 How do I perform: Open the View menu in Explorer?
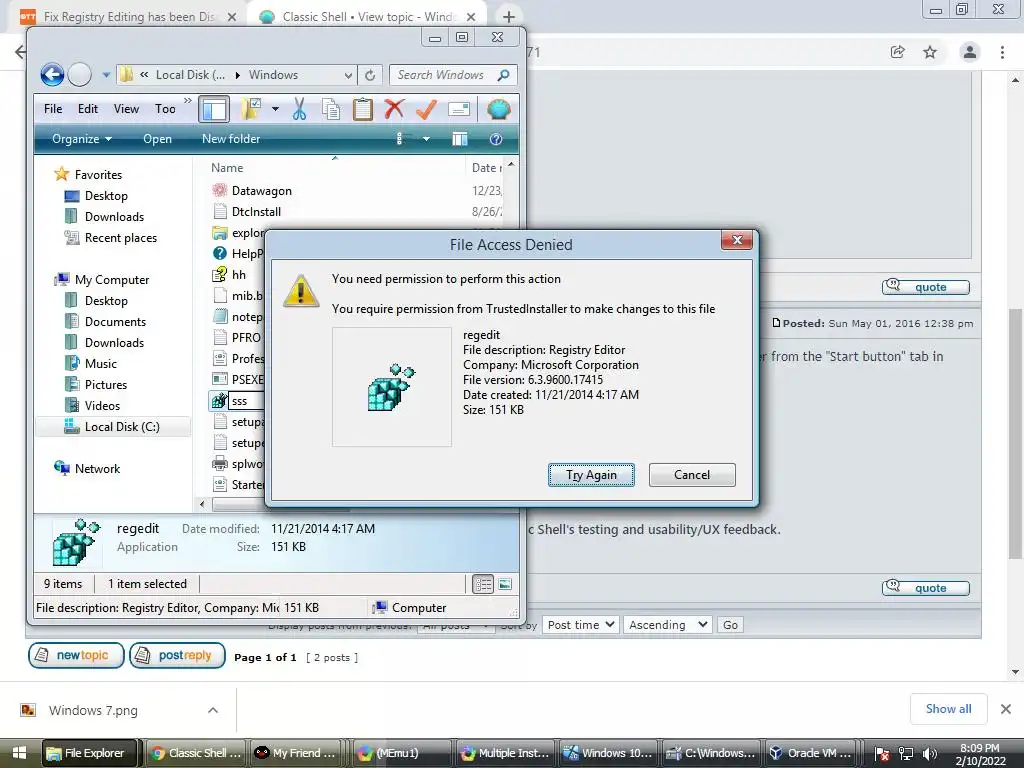126,109
